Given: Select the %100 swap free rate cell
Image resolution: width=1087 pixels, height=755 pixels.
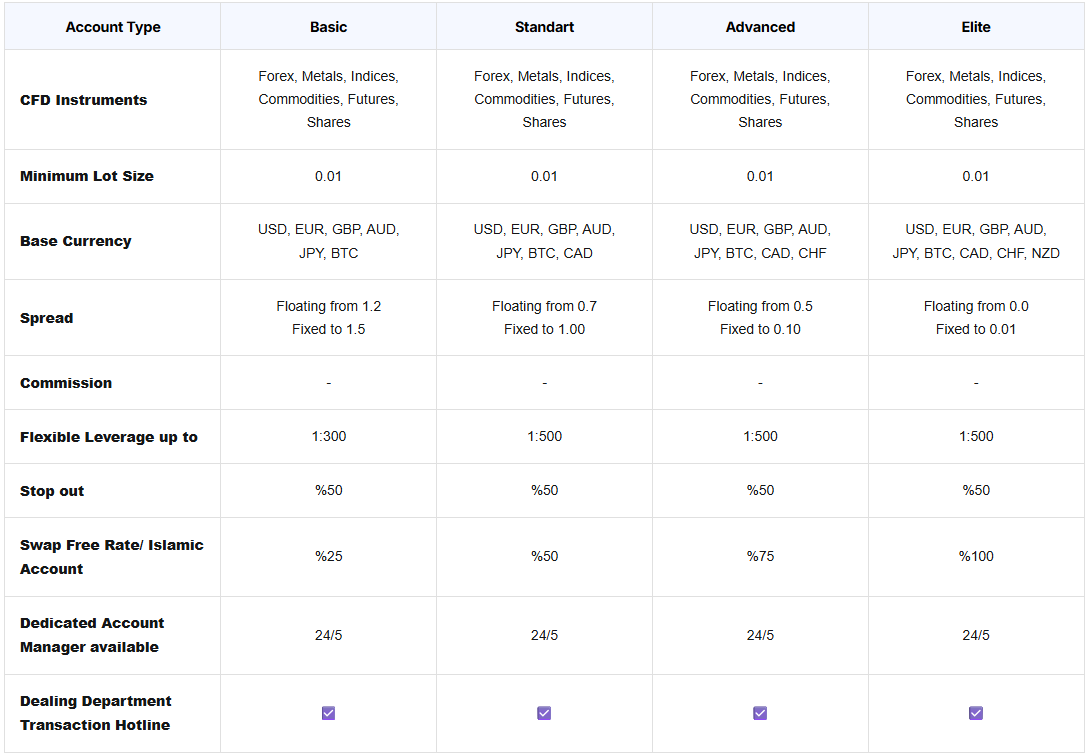Looking at the screenshot, I should coord(976,556).
